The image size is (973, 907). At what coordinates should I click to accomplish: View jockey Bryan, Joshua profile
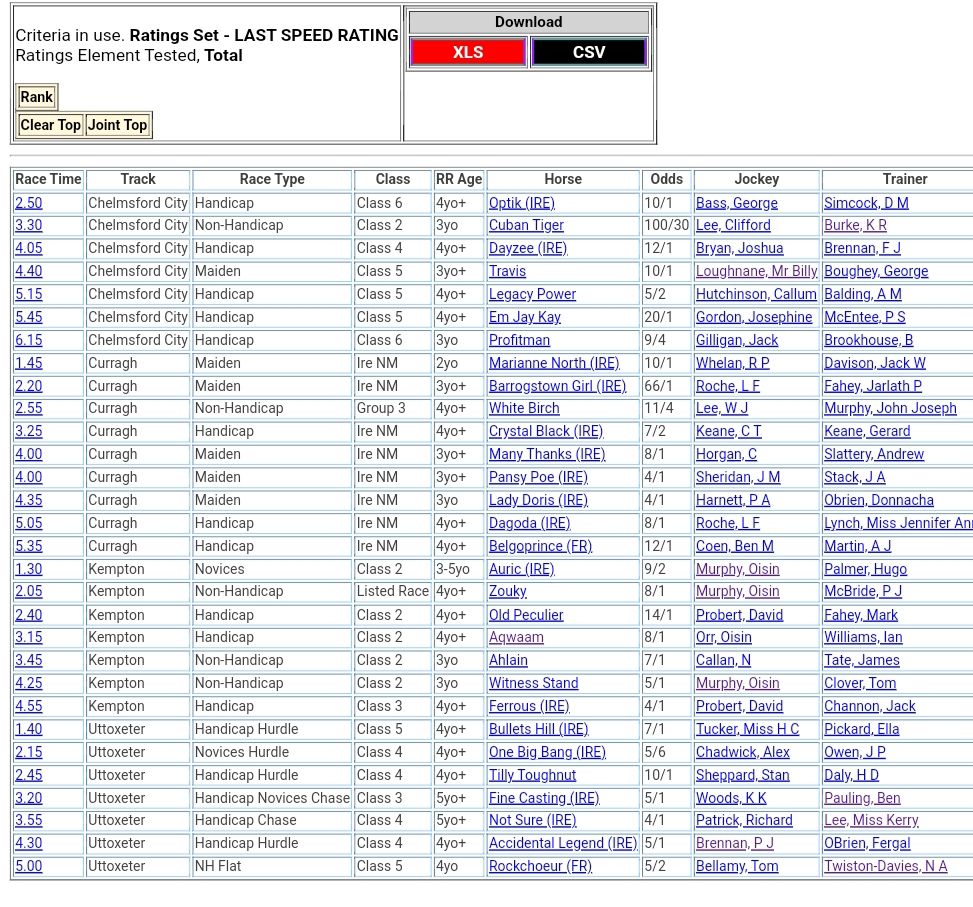pyautogui.click(x=739, y=249)
